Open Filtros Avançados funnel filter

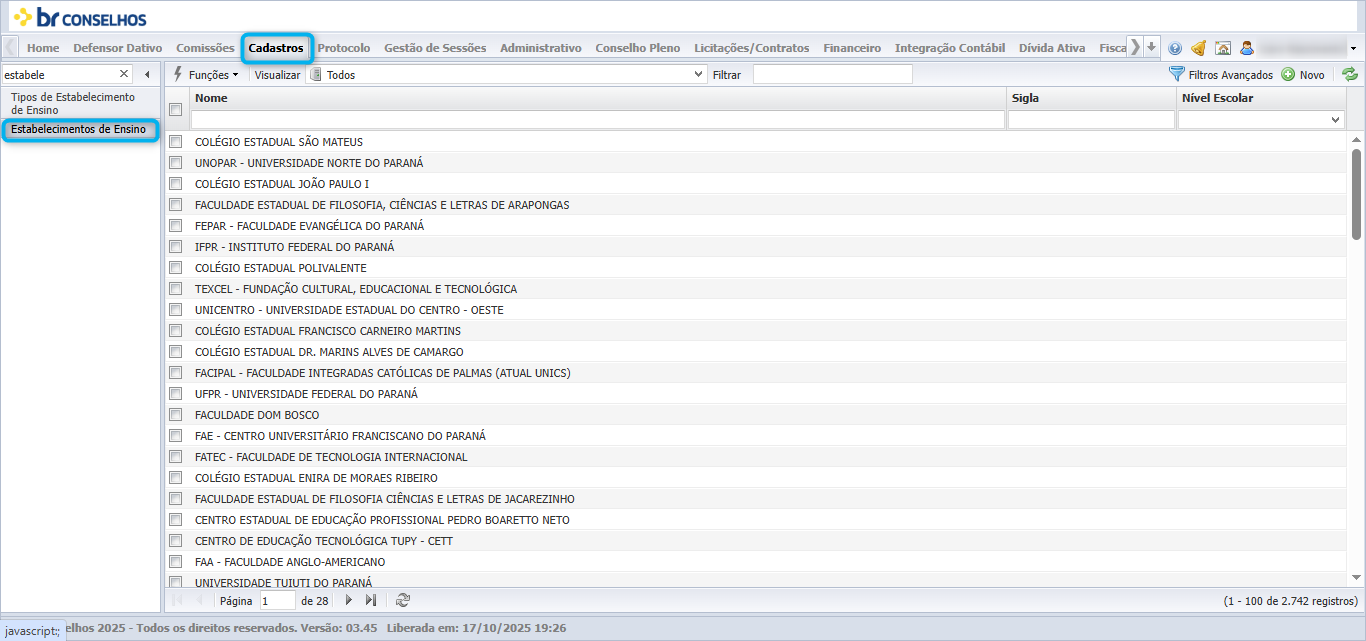click(1221, 75)
